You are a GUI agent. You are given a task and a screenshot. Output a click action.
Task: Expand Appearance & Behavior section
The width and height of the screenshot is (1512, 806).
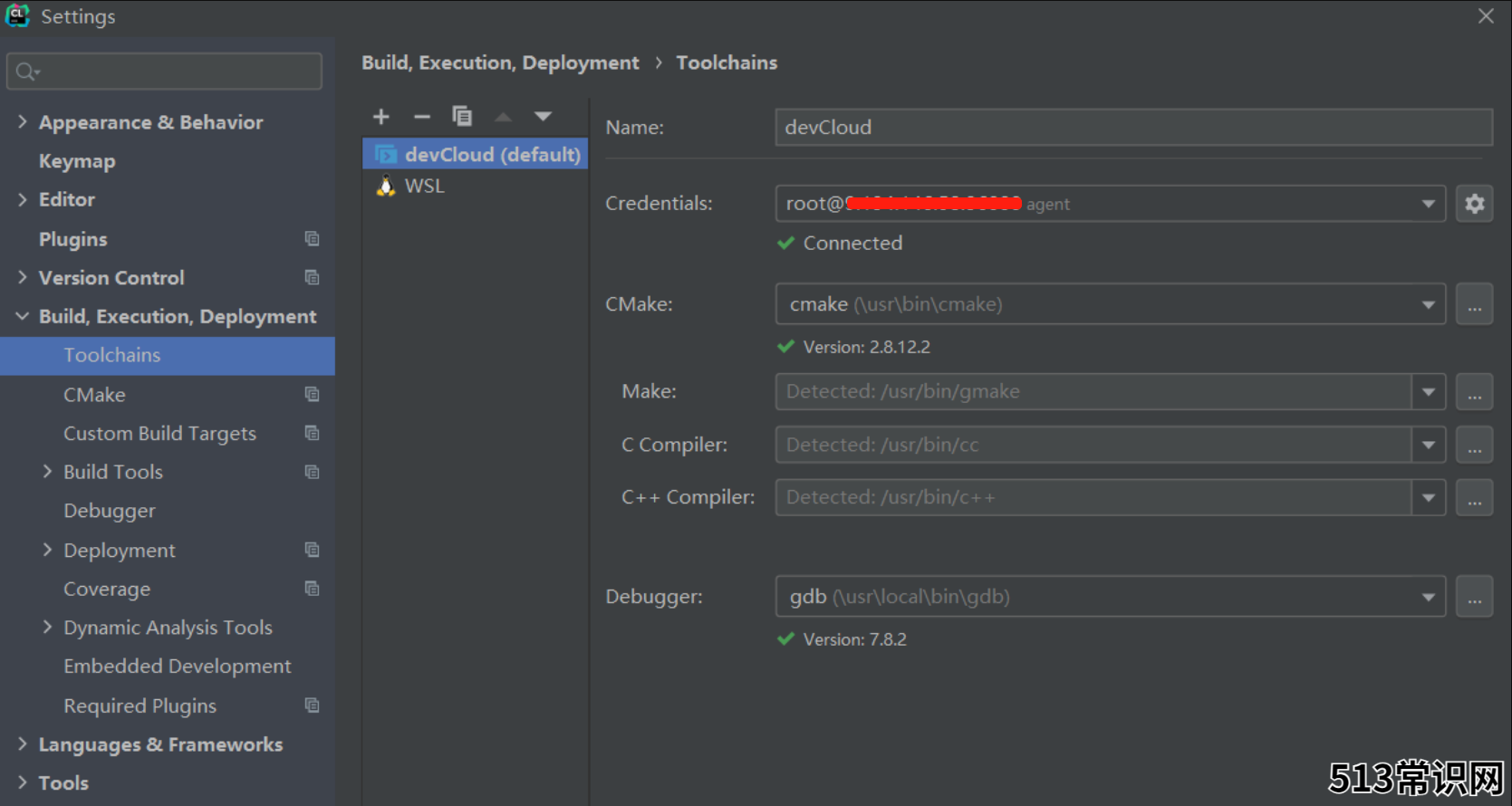point(23,121)
